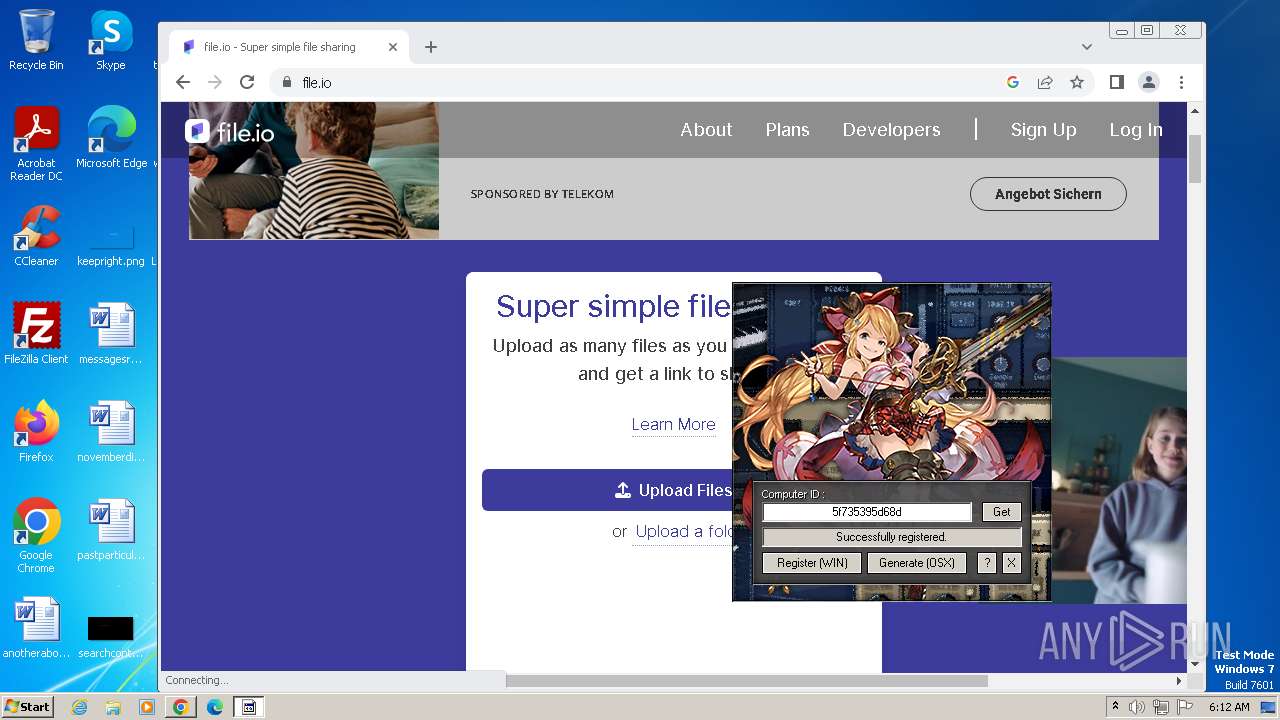This screenshot has height=720, width=1280.
Task: Open Chrome profile avatar menu
Action: [x=1149, y=82]
